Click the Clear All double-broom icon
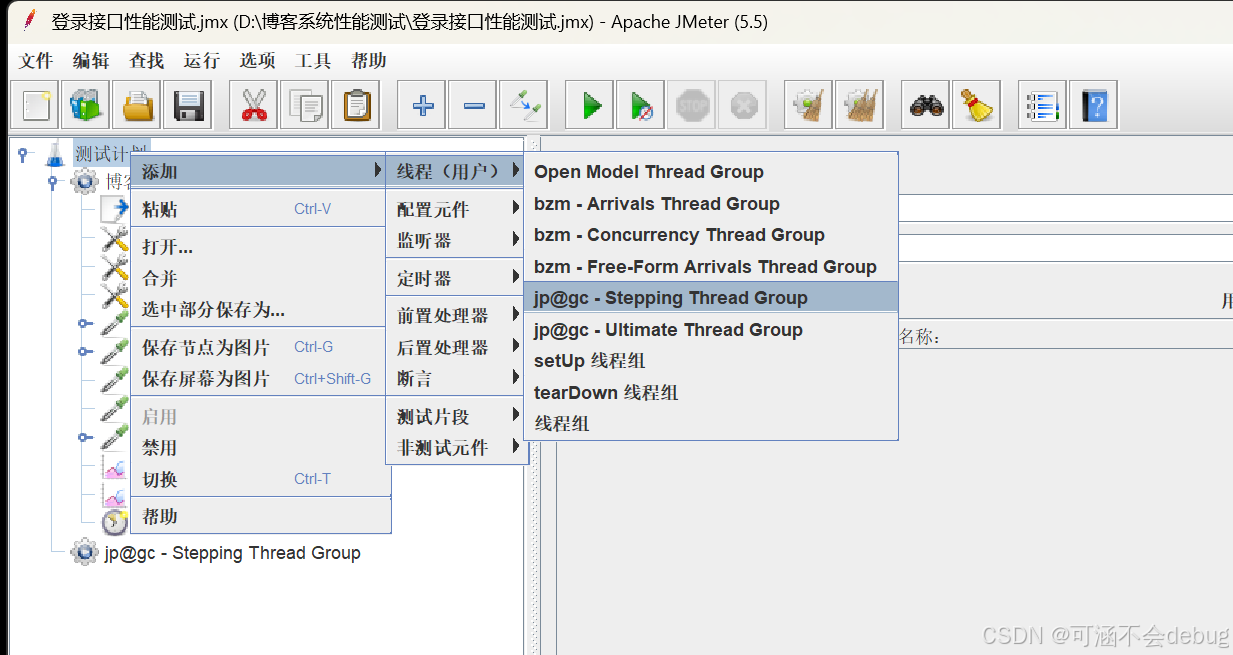The width and height of the screenshot is (1233, 655). (x=860, y=105)
